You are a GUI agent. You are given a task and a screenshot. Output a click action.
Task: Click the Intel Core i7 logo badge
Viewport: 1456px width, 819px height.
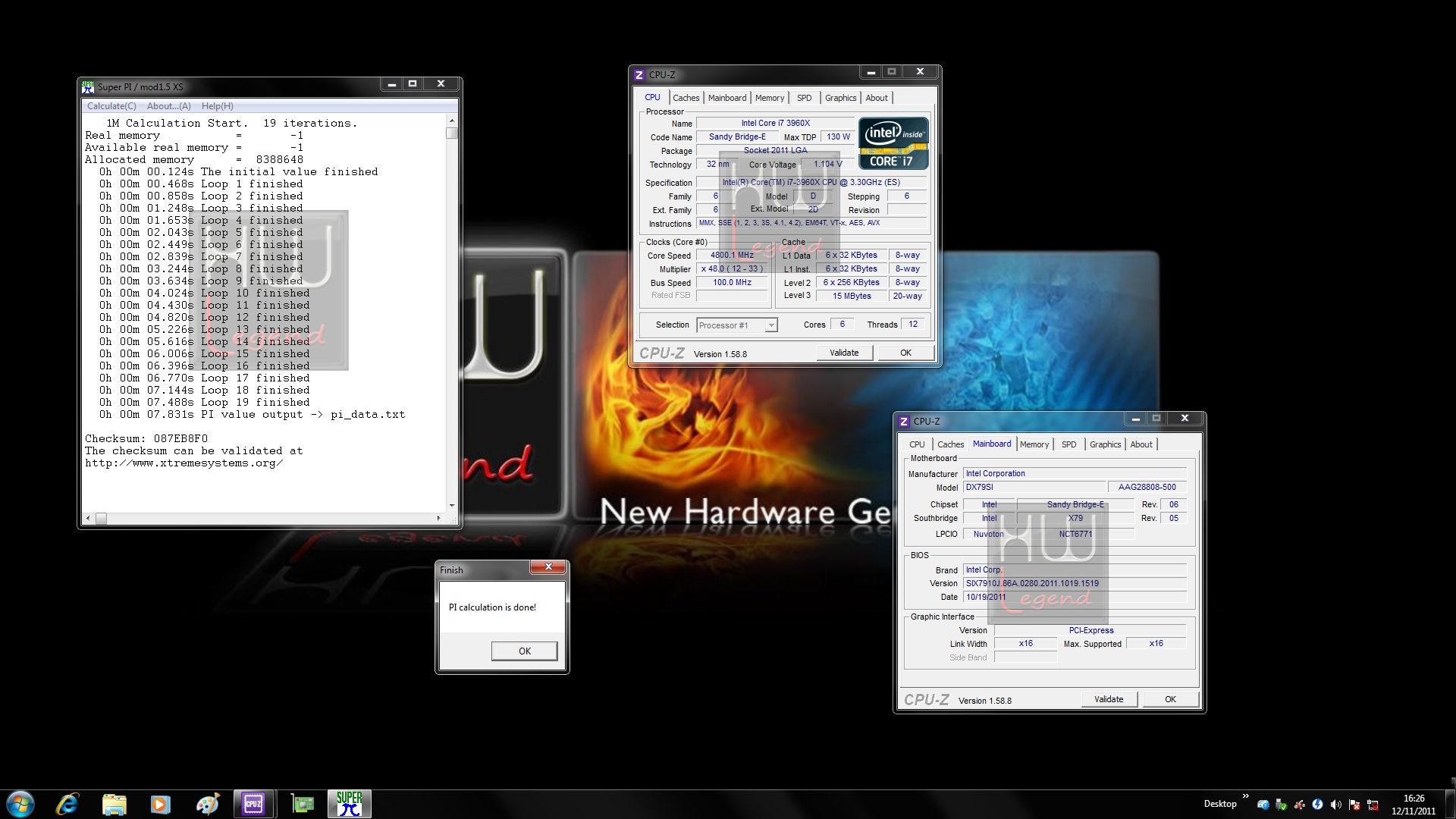[893, 143]
